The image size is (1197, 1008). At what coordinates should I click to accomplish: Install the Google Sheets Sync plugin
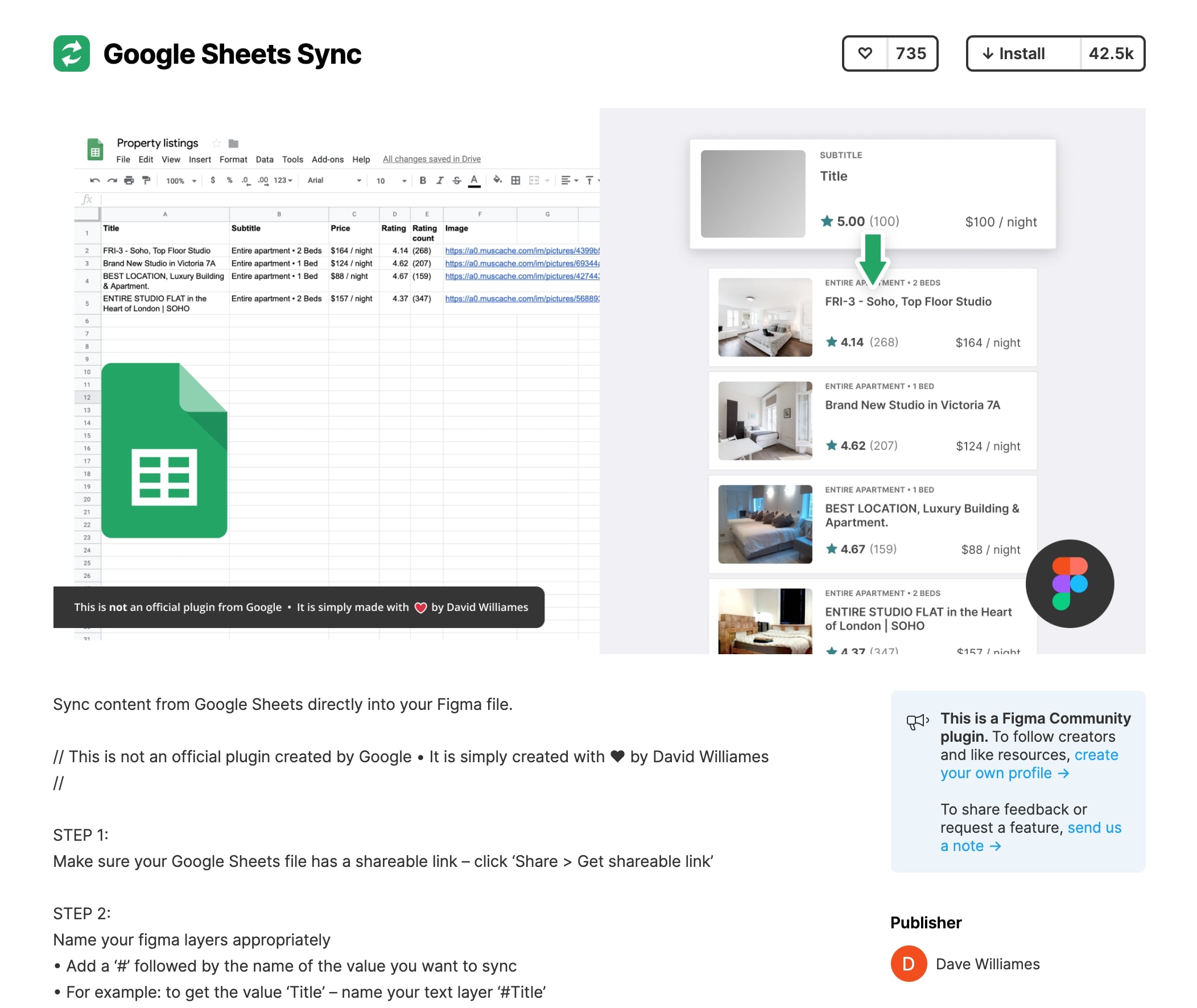pyautogui.click(x=1023, y=53)
